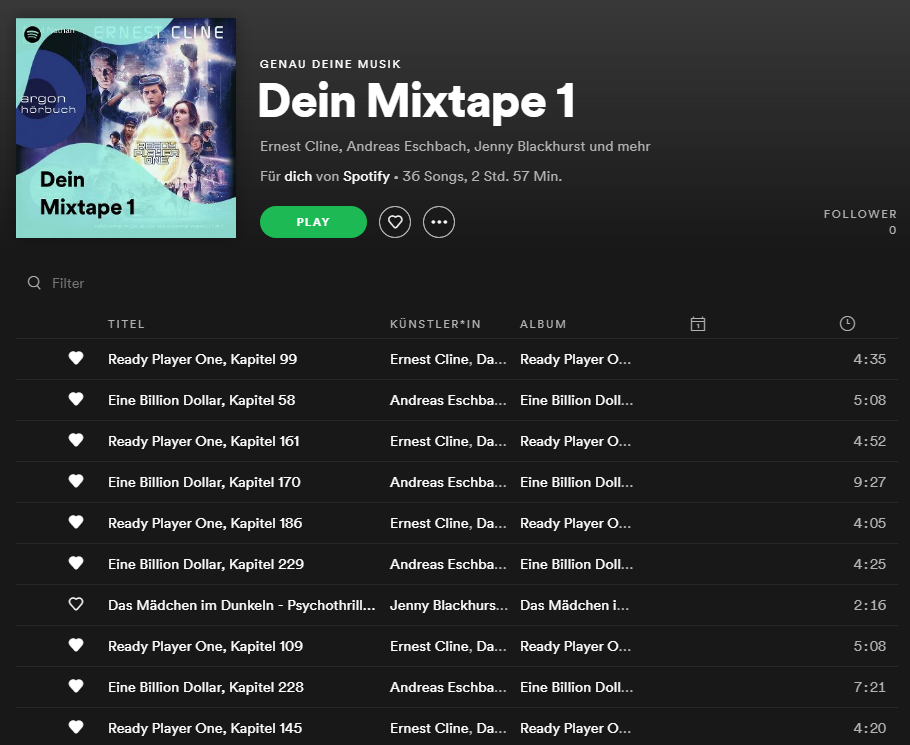Like Das Mädchen im Dunkeln track

tap(76, 604)
